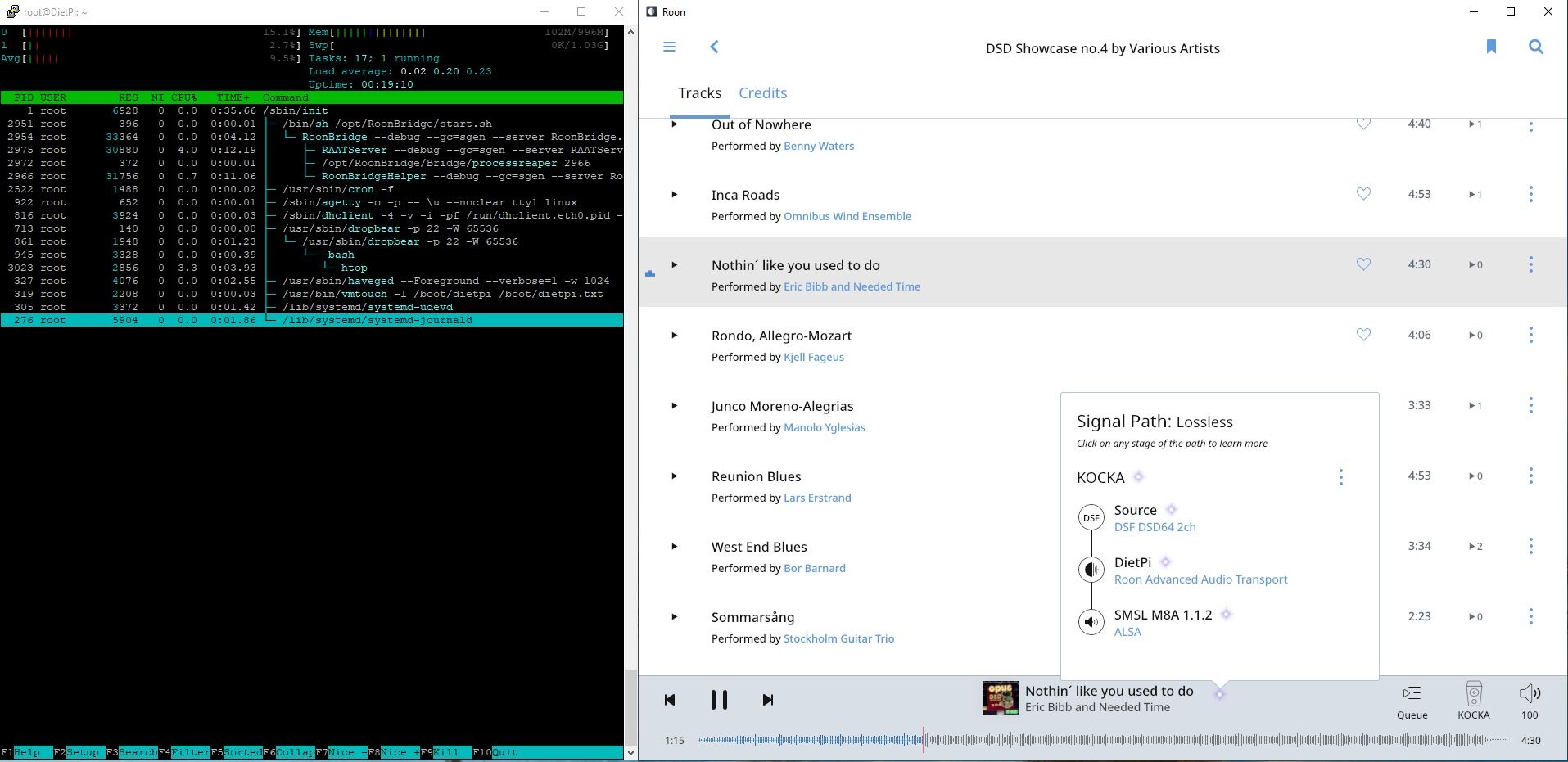Click SMSL M8A speaker icon in signal path
Viewport: 1568px width, 762px height.
tap(1091, 622)
